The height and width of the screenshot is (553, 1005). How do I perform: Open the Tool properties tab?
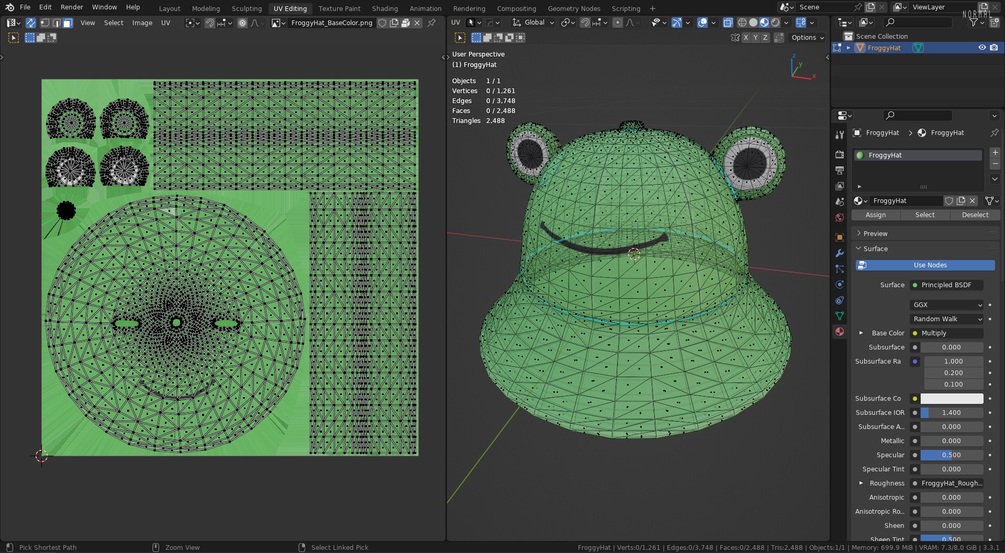[x=840, y=135]
